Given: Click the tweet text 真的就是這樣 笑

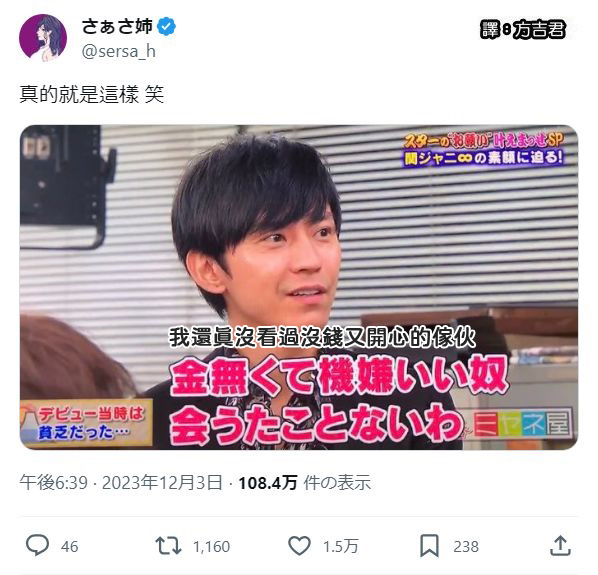Looking at the screenshot, I should [92, 94].
